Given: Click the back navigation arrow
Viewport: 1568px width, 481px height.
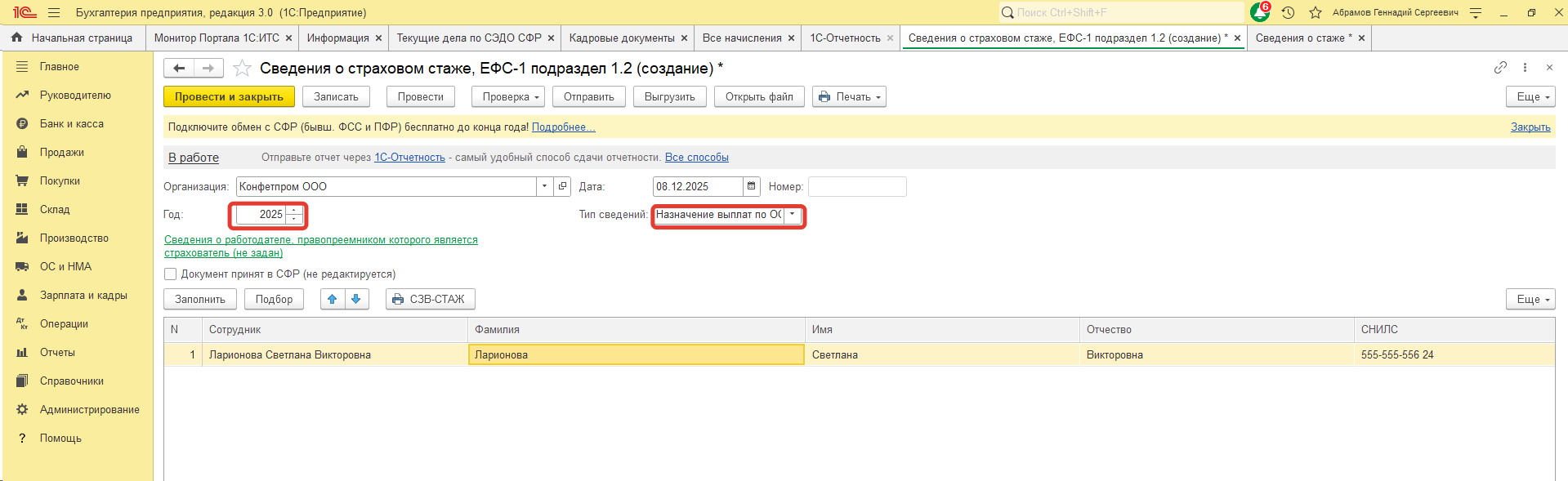Looking at the screenshot, I should (179, 69).
